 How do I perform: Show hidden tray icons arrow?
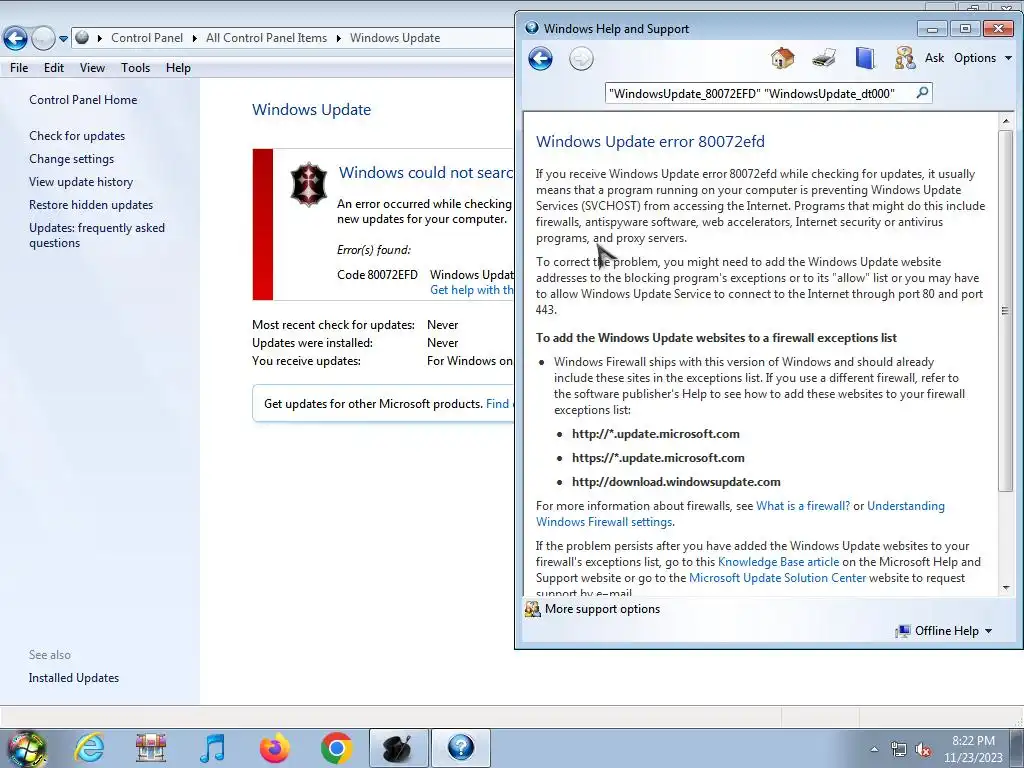[x=874, y=749]
